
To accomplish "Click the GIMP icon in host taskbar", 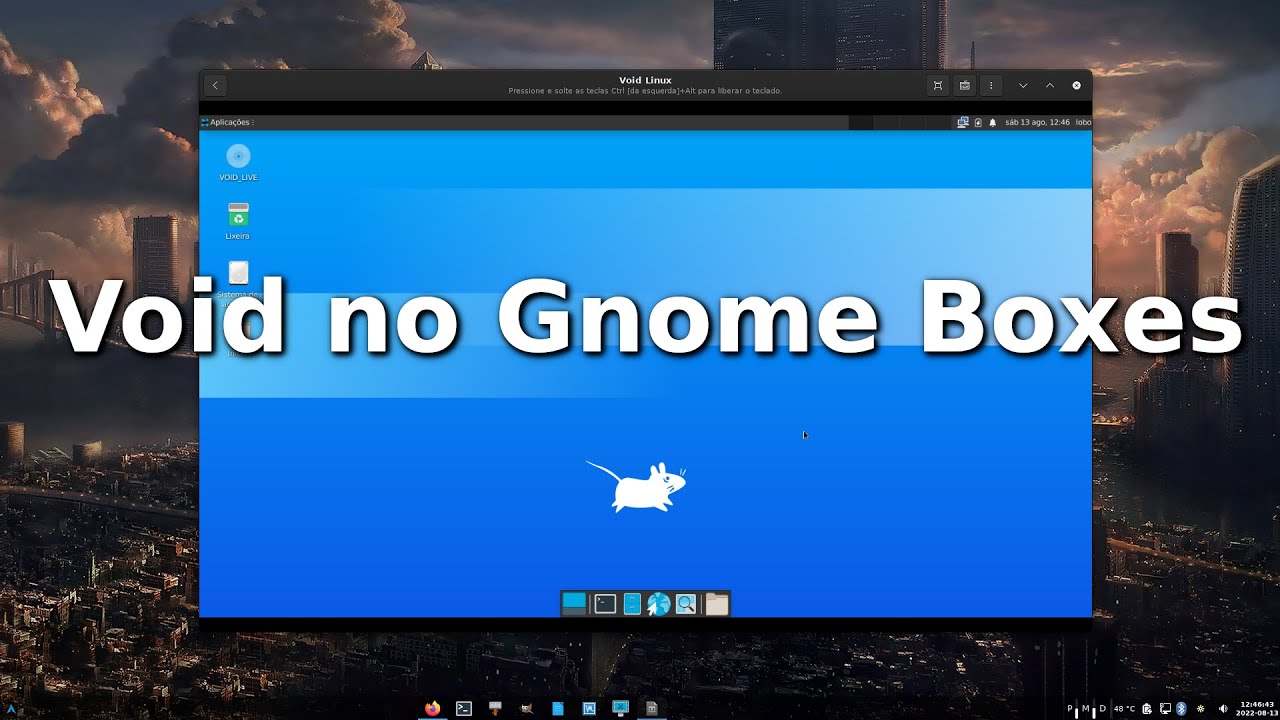I will (x=527, y=708).
